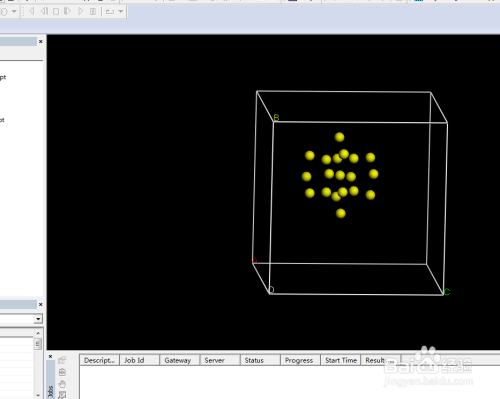Open the animation mode dropdown arrow
Screen dimensions: 500x399
pos(121,12)
